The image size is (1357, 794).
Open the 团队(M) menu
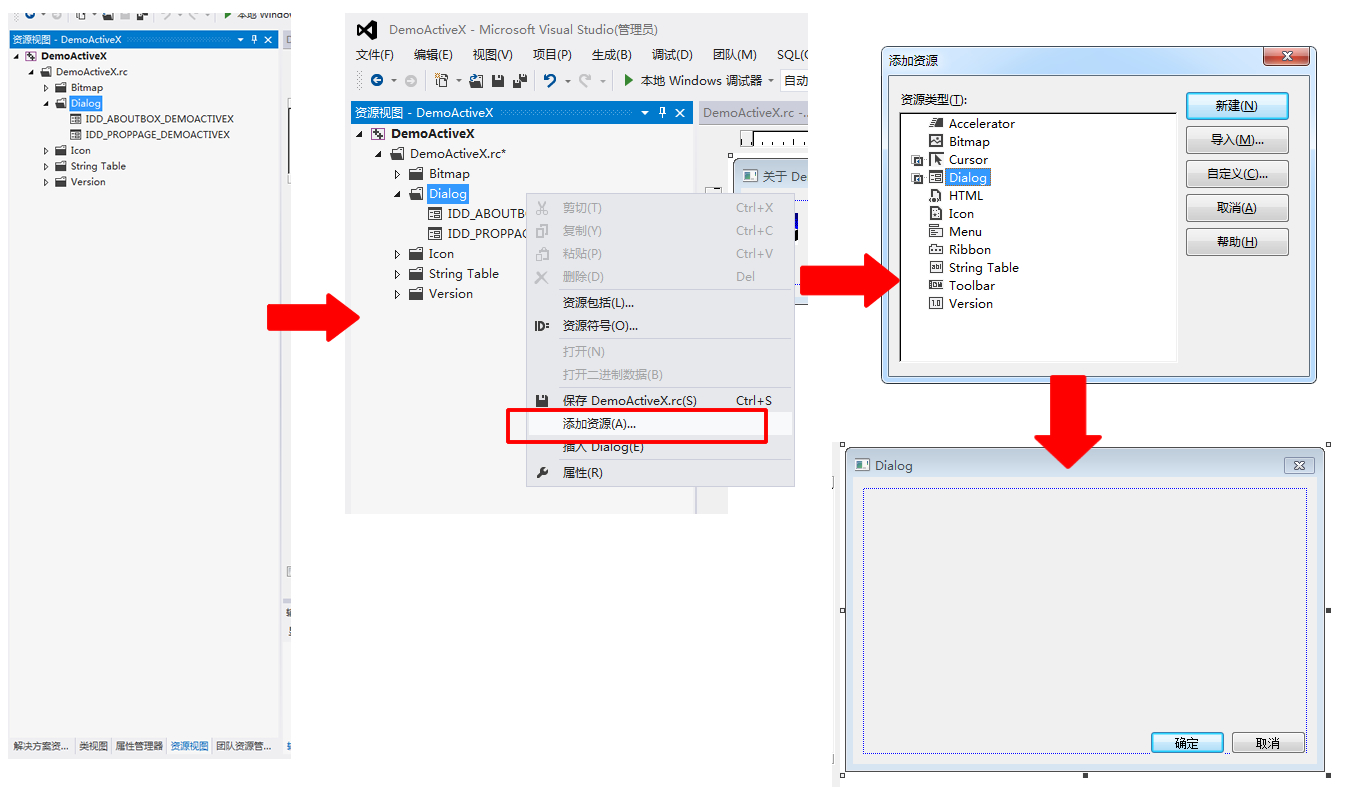(x=735, y=55)
